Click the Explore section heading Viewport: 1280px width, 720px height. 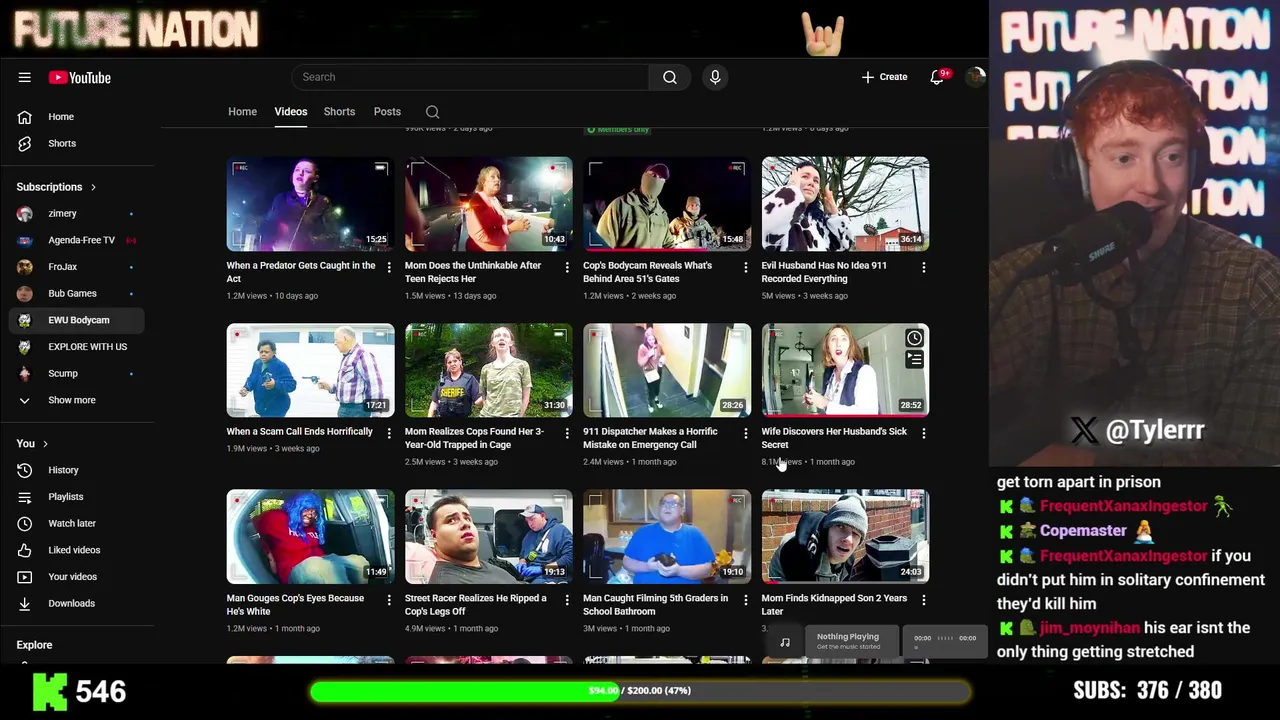[x=34, y=645]
